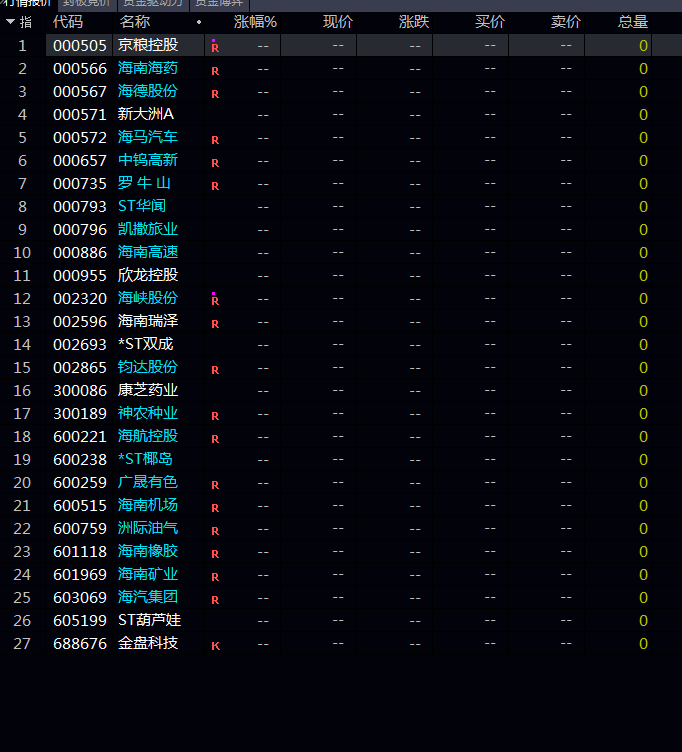Click the R marker beside 中钨高新
Image resolution: width=682 pixels, height=752 pixels.
pyautogui.click(x=215, y=163)
